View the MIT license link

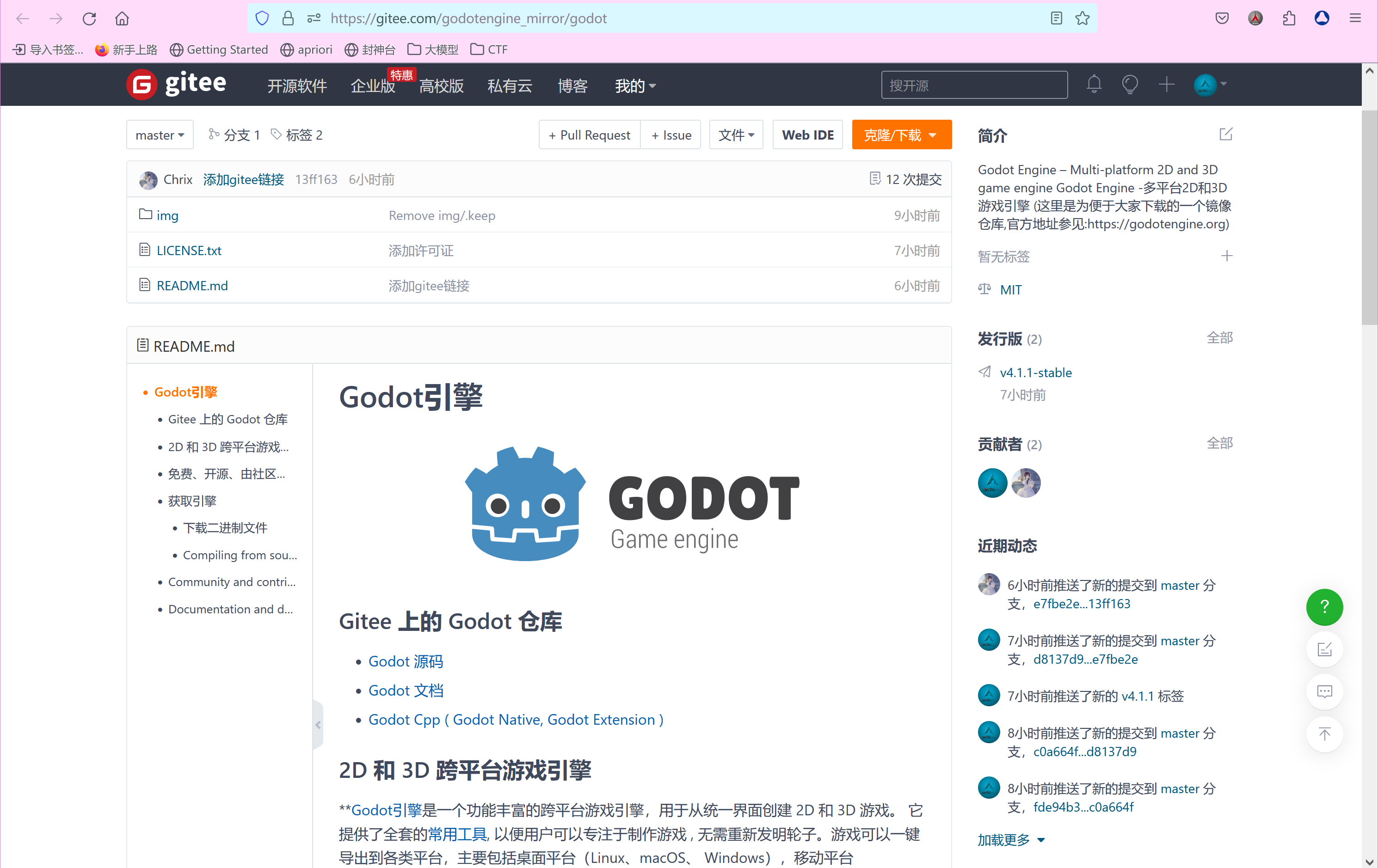coord(1010,290)
